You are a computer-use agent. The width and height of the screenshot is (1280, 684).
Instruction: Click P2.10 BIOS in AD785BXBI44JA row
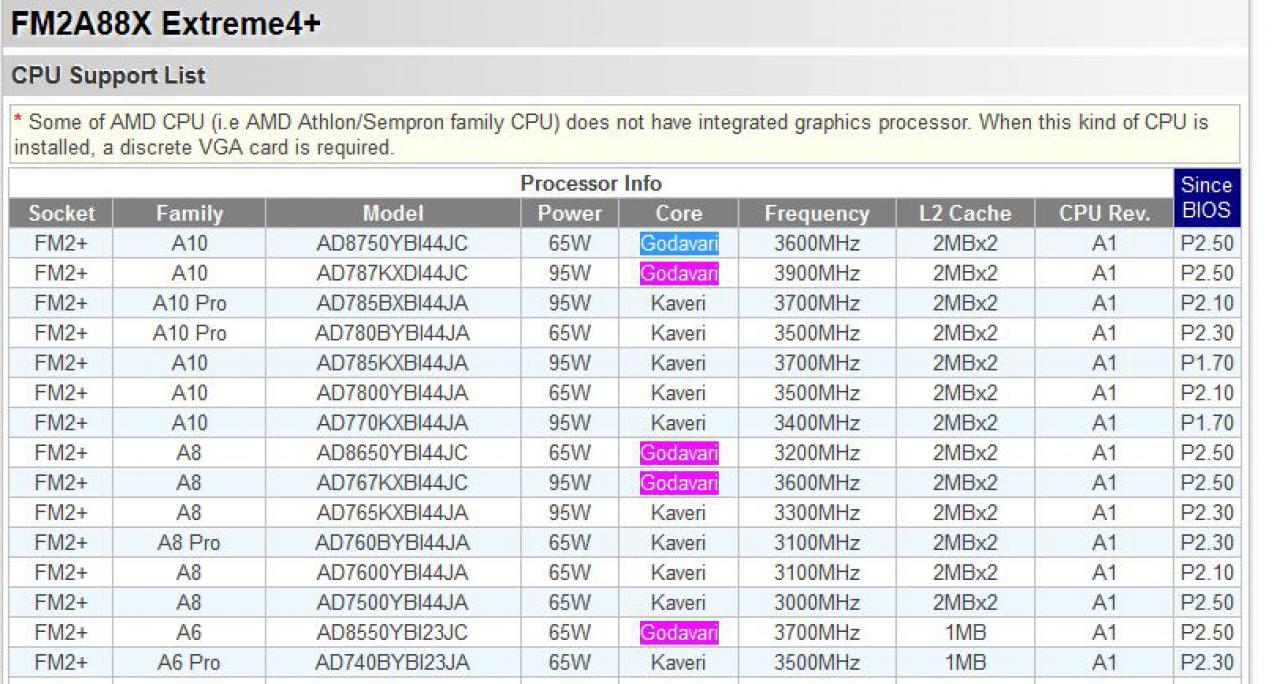(x=1207, y=303)
